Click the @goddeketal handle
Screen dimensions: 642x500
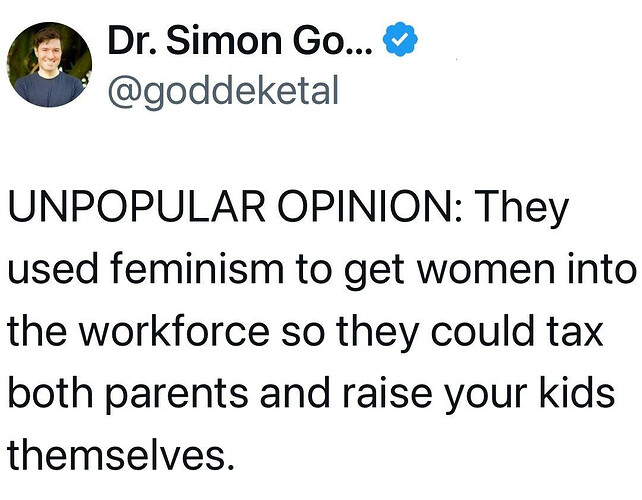pos(223,91)
